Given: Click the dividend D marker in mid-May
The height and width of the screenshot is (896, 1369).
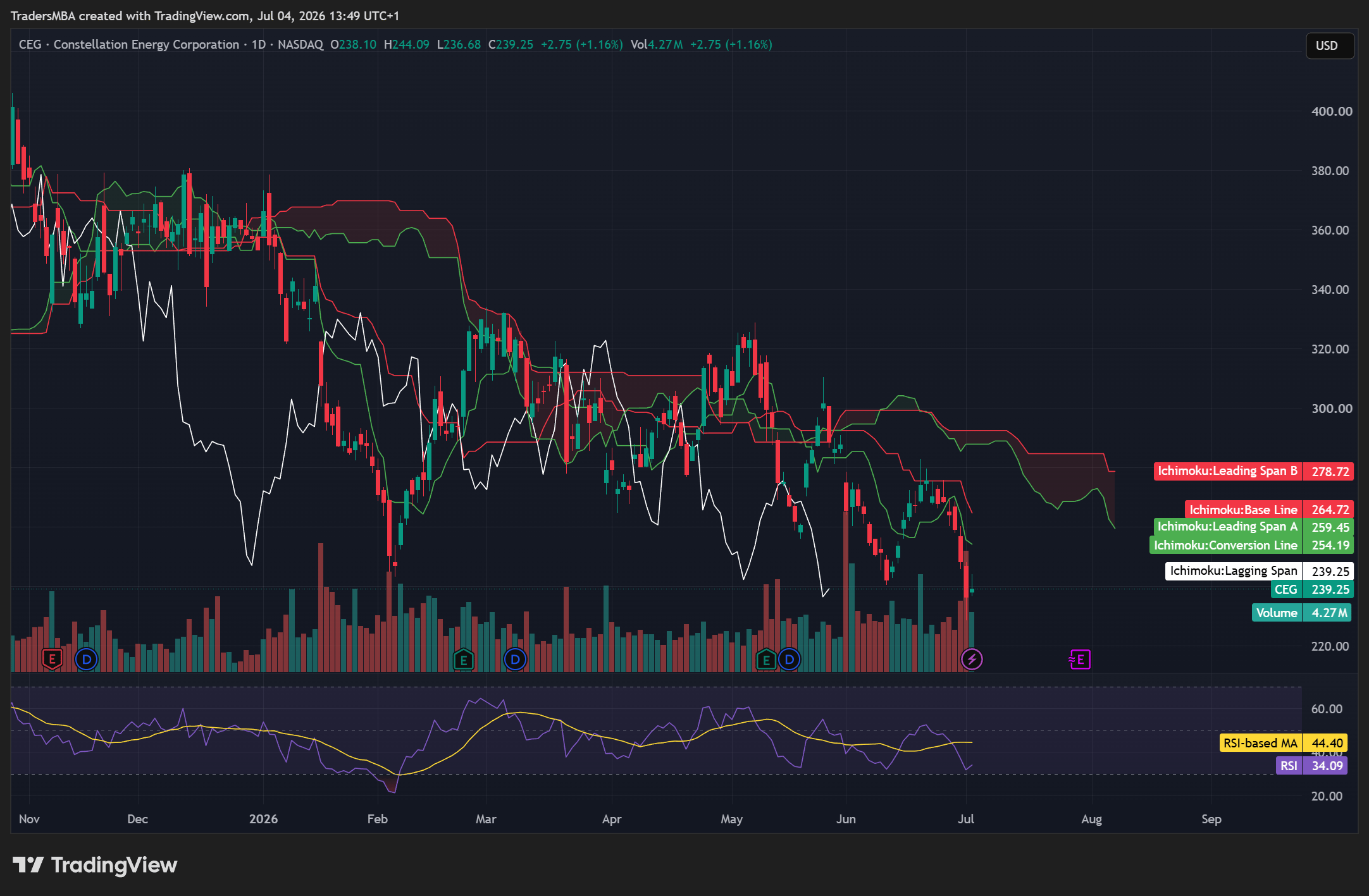Looking at the screenshot, I should click(790, 660).
